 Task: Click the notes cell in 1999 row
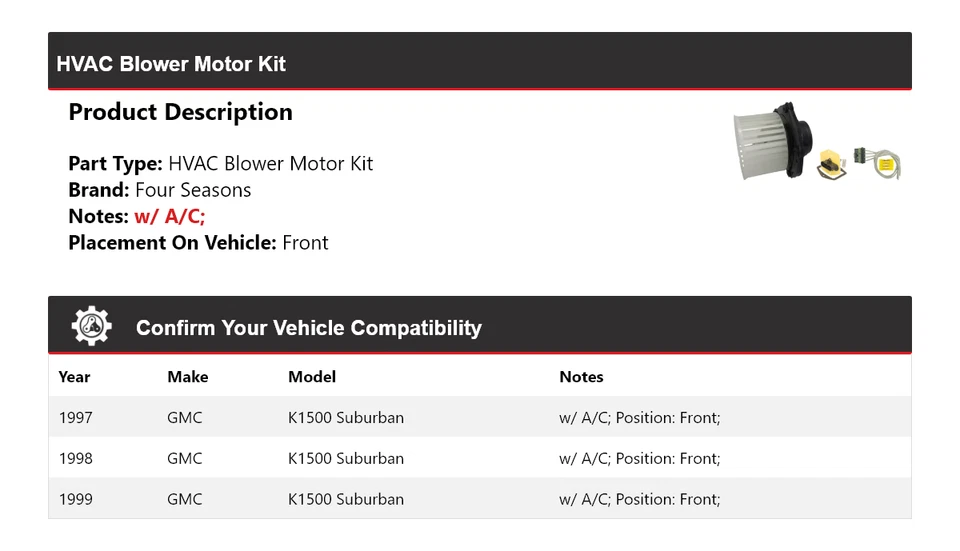[x=639, y=499]
